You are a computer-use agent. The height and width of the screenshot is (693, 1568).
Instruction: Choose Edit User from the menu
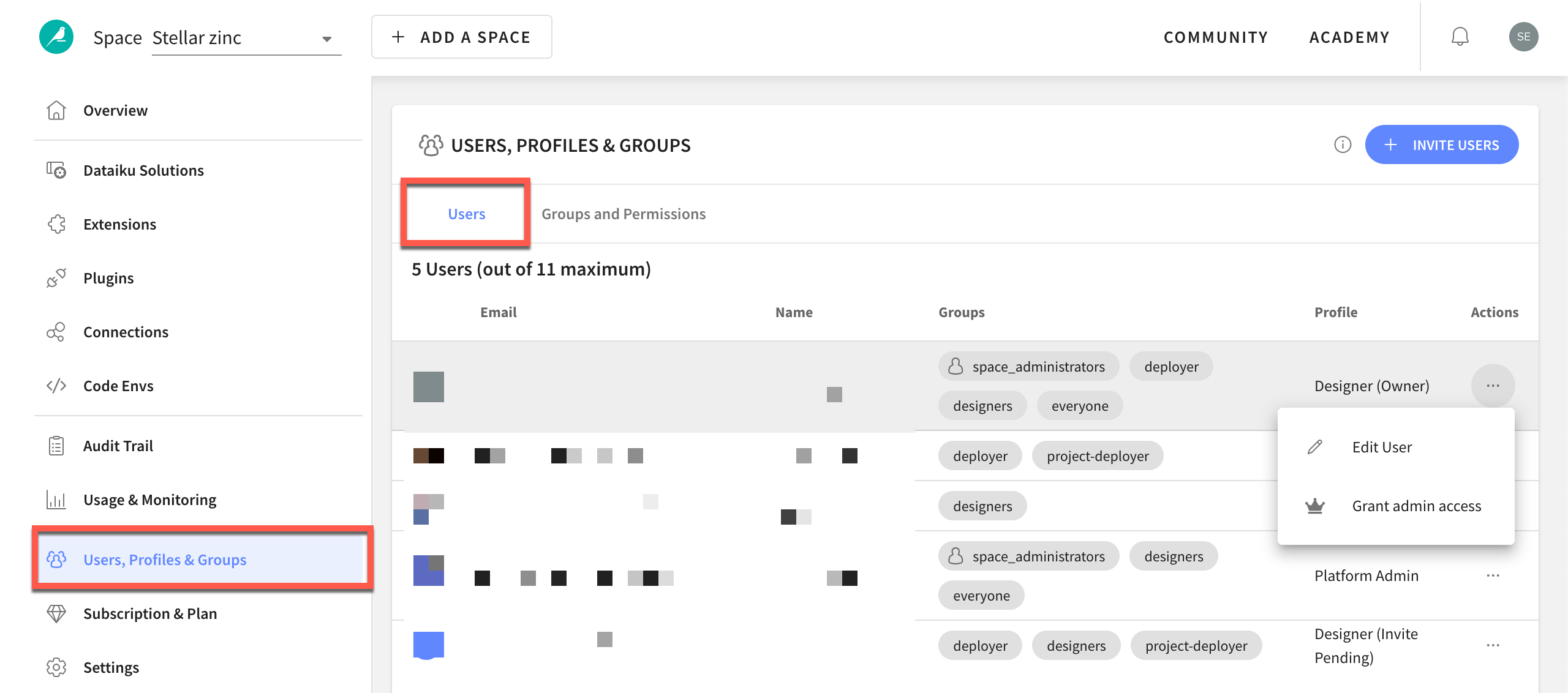pos(1396,447)
